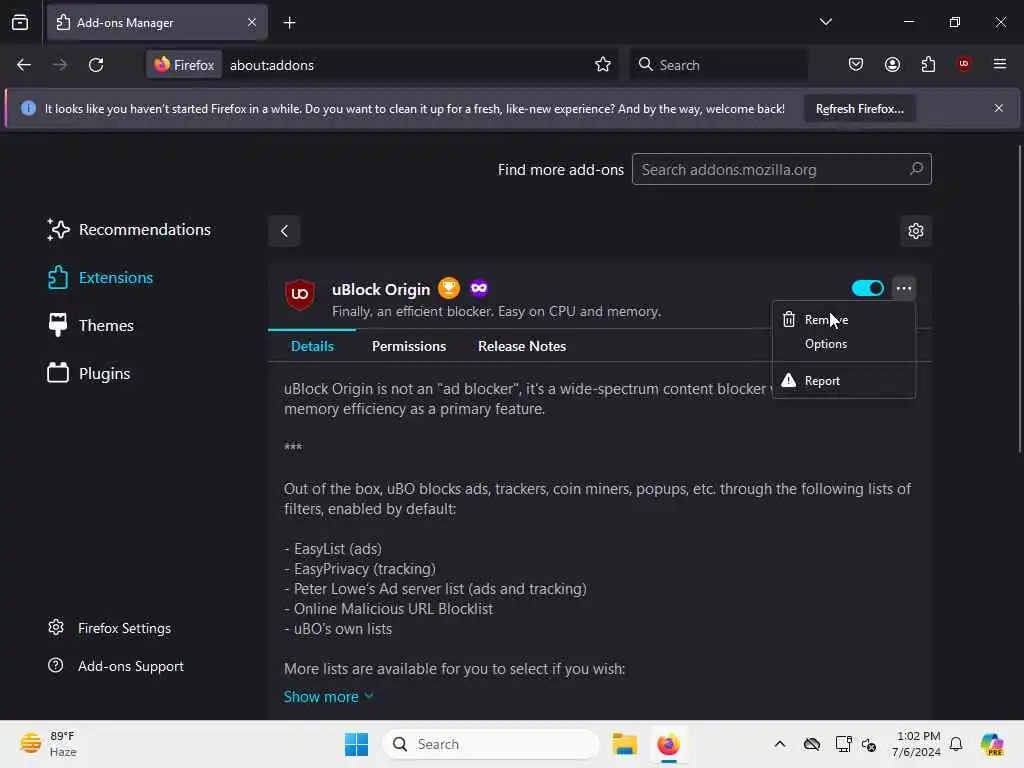
Task: Show hidden system tray icons
Action: 780,744
